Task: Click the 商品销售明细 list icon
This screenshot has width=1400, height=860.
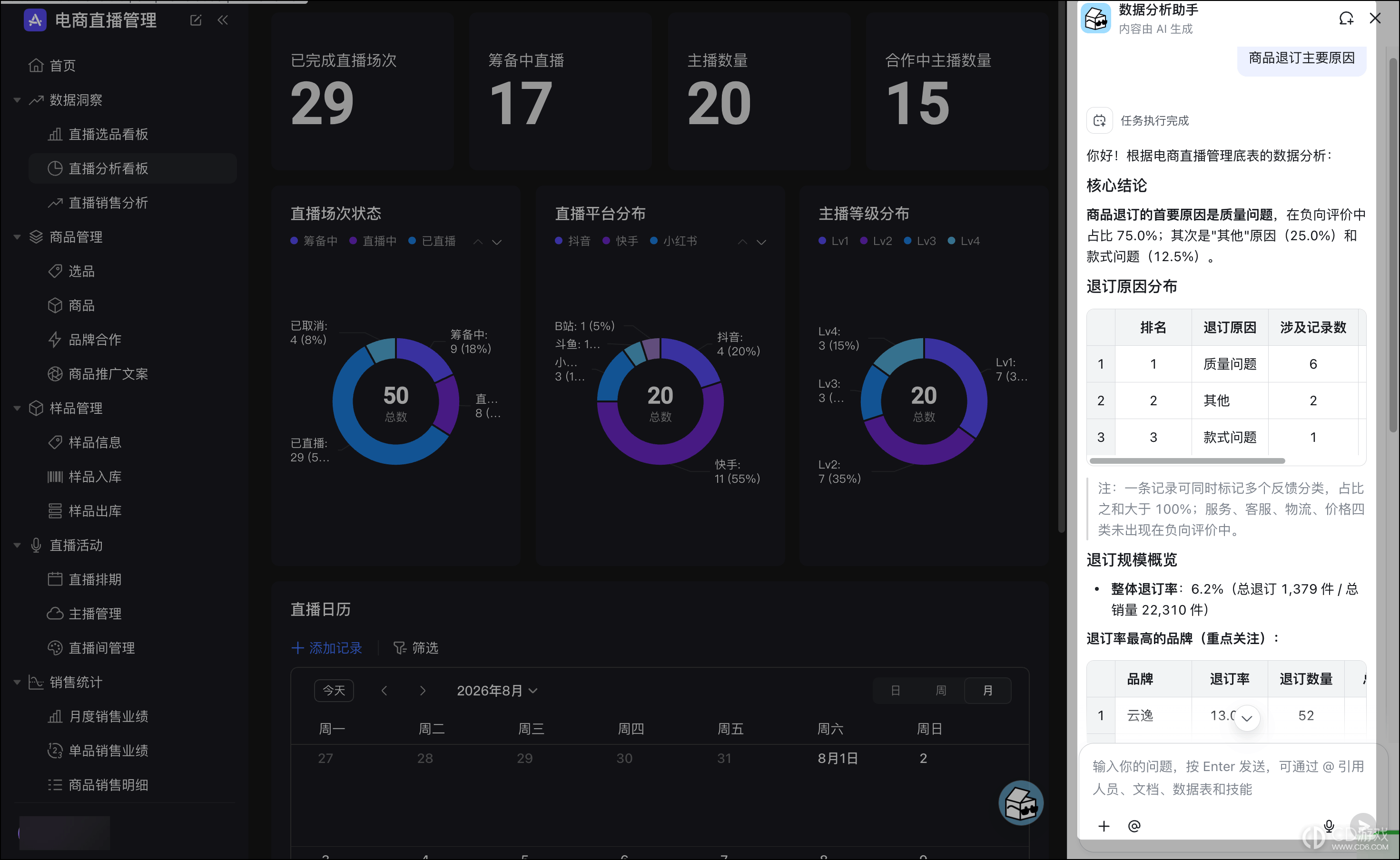Action: (55, 785)
